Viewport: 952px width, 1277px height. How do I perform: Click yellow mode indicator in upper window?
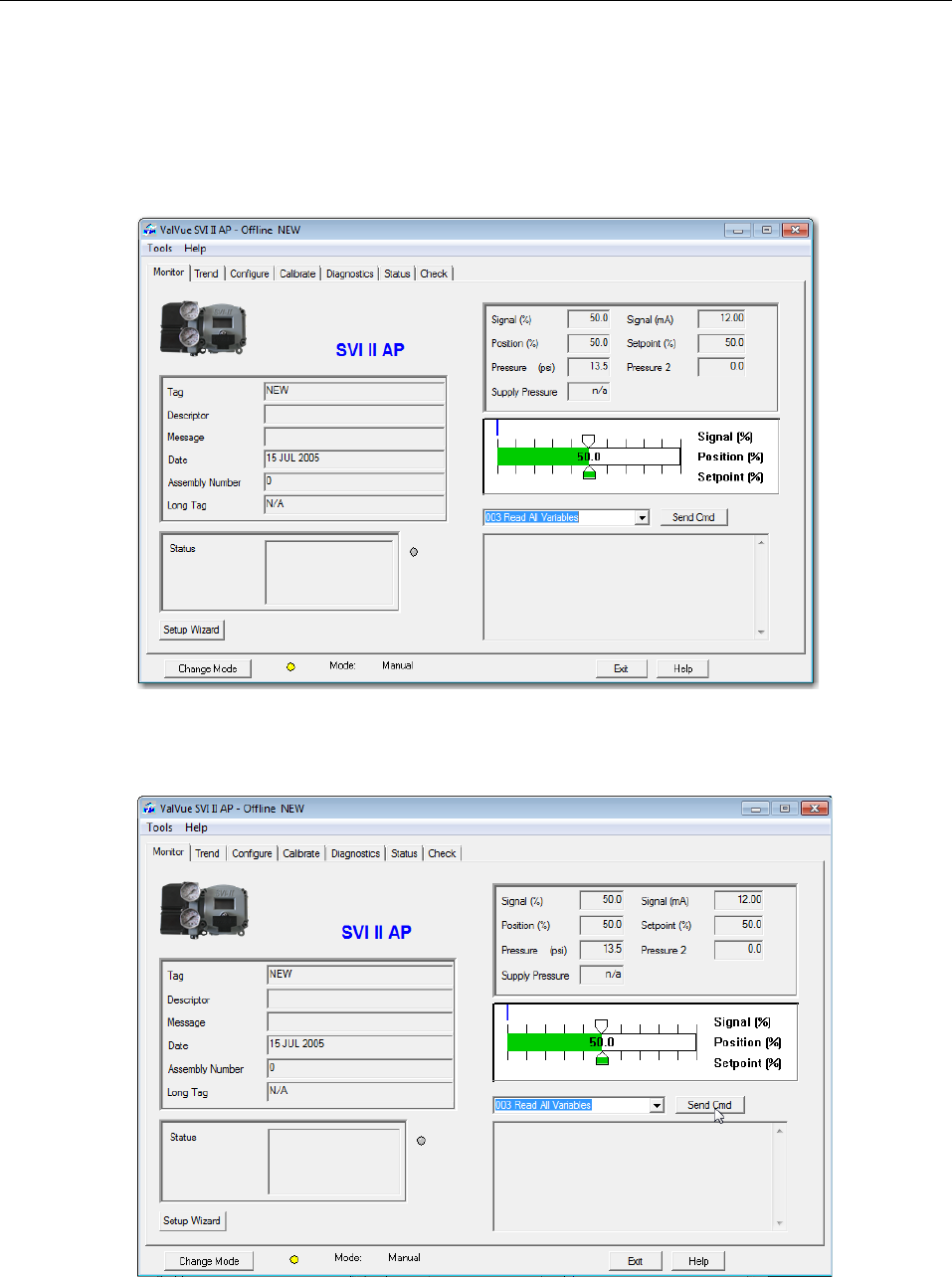[290, 667]
